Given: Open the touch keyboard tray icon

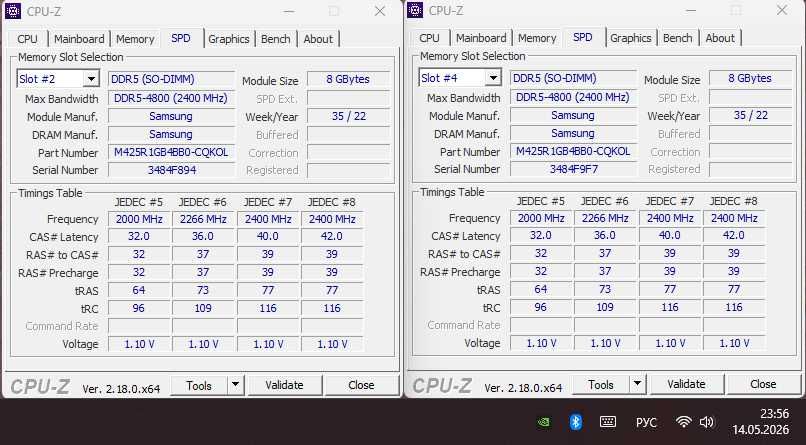Looking at the screenshot, I should click(x=608, y=422).
